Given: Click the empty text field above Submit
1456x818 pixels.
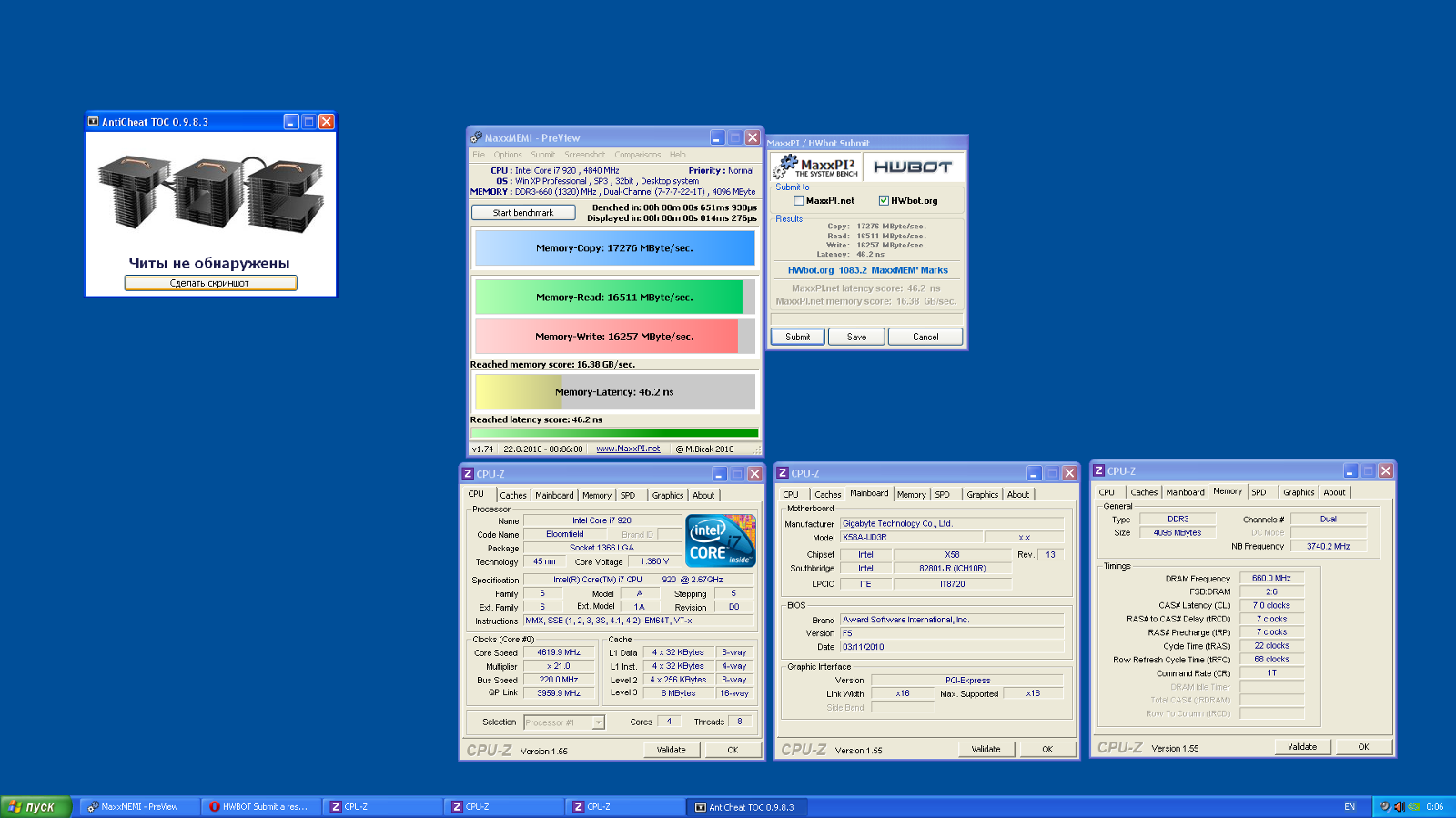Looking at the screenshot, I should point(866,319).
